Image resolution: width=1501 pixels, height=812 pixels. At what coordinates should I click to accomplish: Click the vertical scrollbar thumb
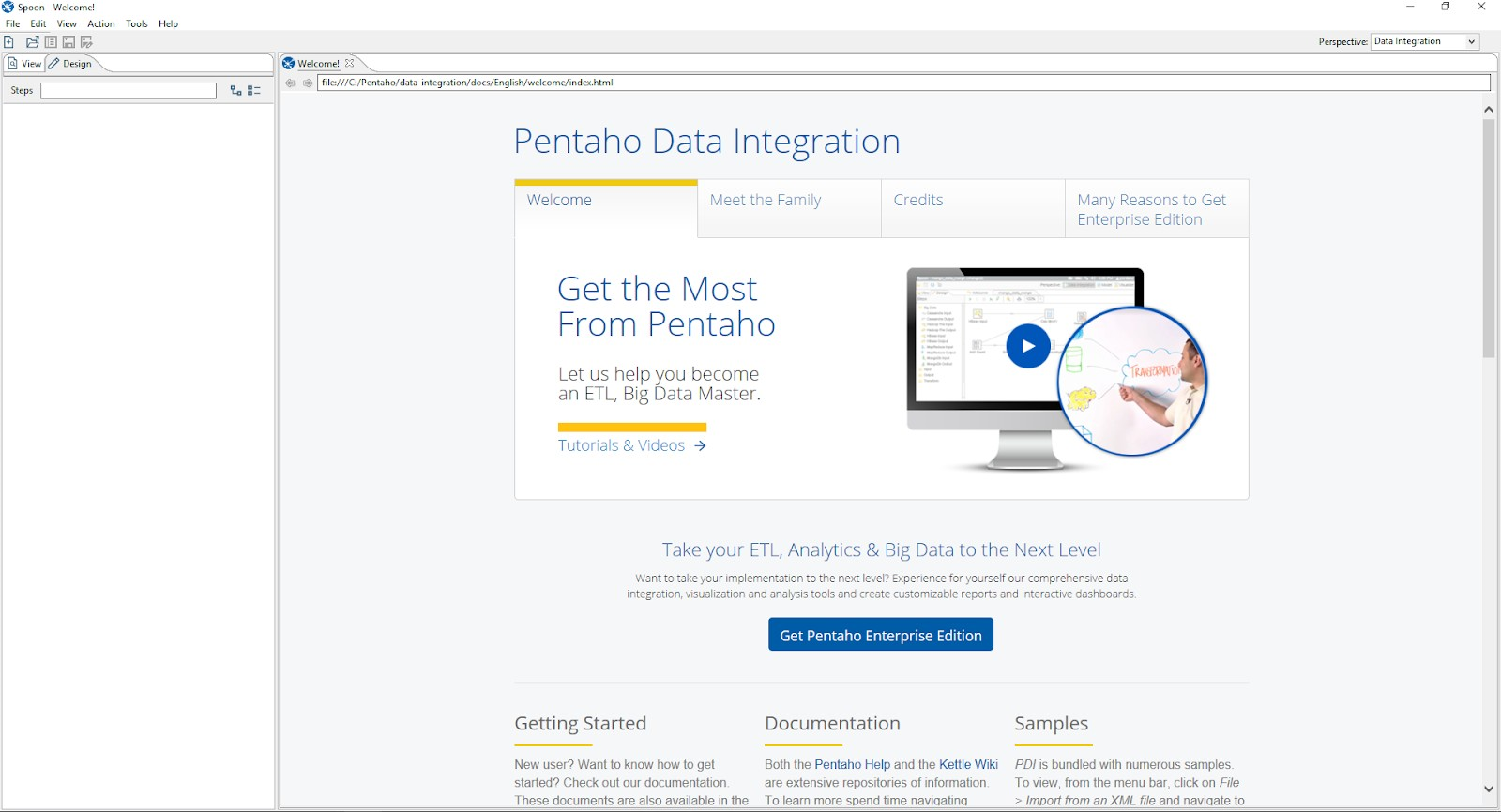point(1489,238)
